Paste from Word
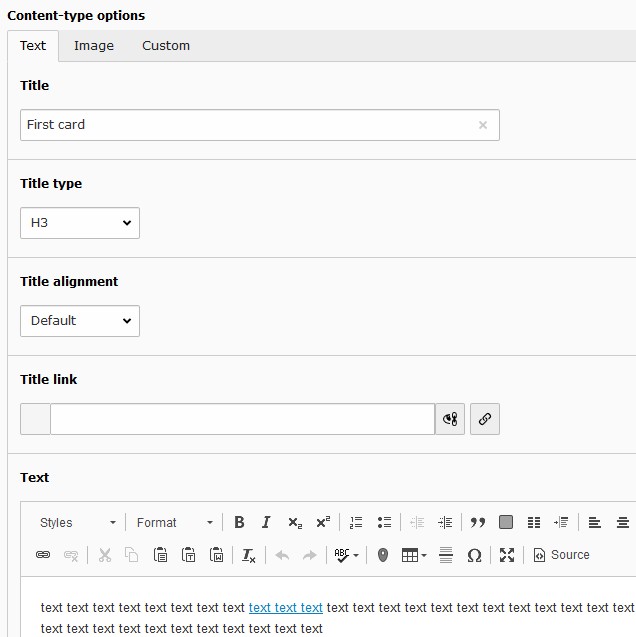Screen dimensions: 636x637 tap(216, 555)
